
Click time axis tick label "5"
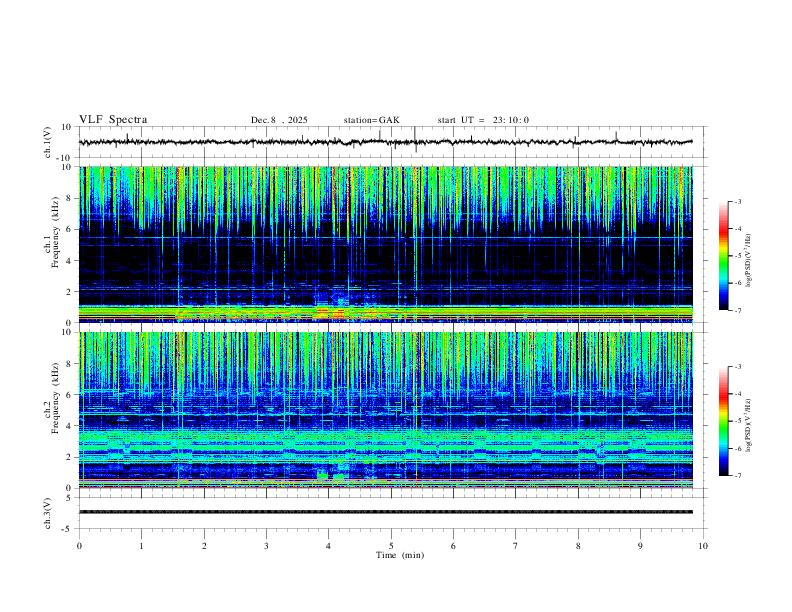(x=391, y=546)
